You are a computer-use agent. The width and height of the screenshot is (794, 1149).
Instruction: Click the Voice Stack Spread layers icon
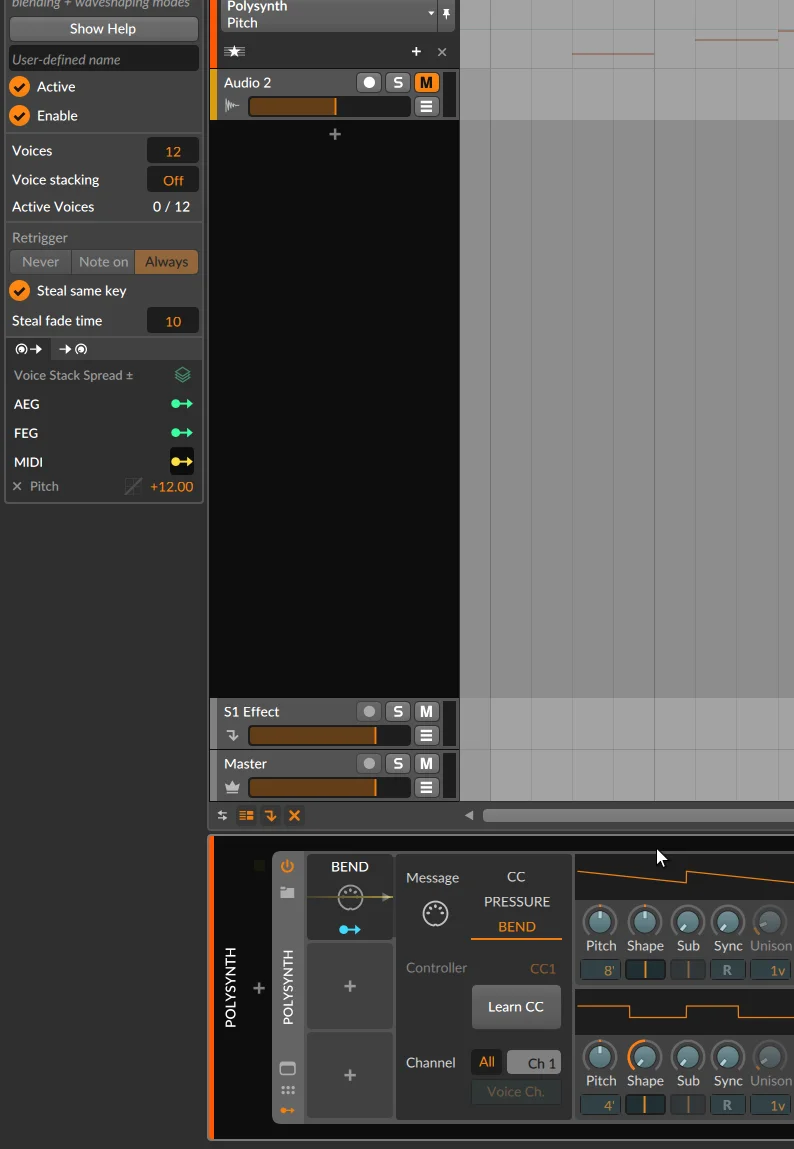click(x=182, y=375)
